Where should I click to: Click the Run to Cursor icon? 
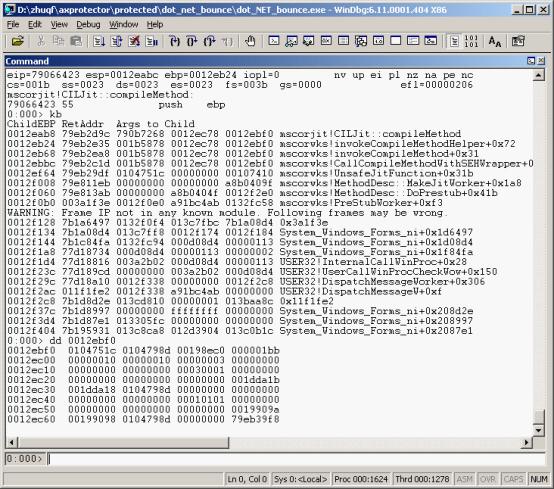pos(227,41)
